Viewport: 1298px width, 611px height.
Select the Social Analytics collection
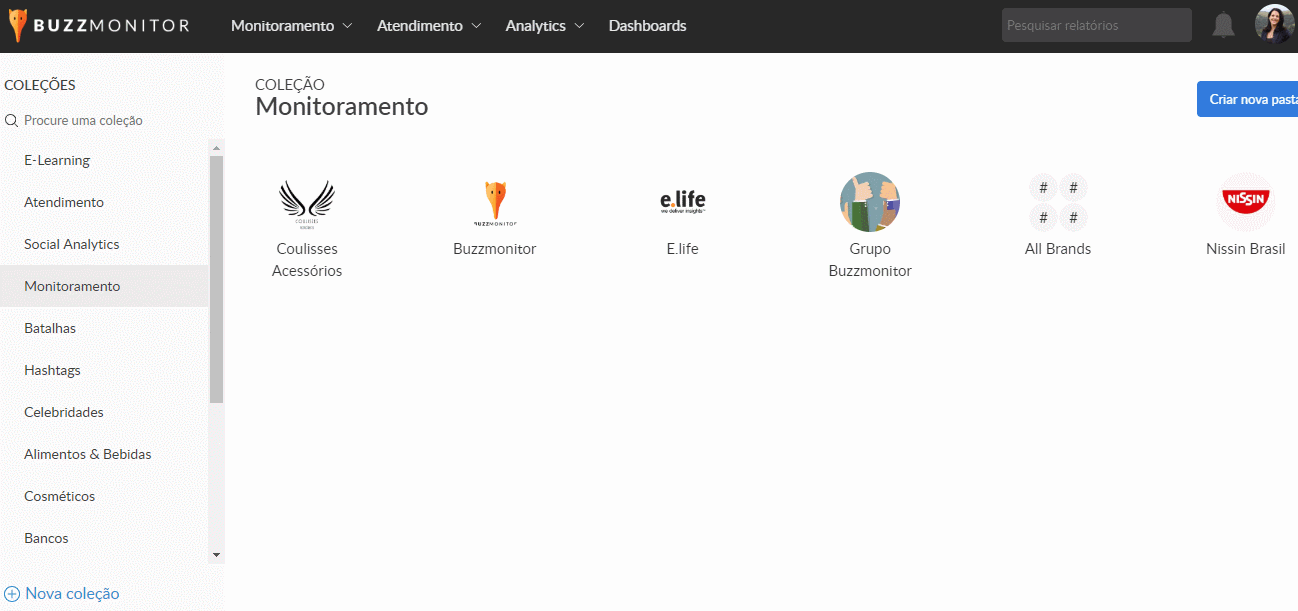point(72,244)
